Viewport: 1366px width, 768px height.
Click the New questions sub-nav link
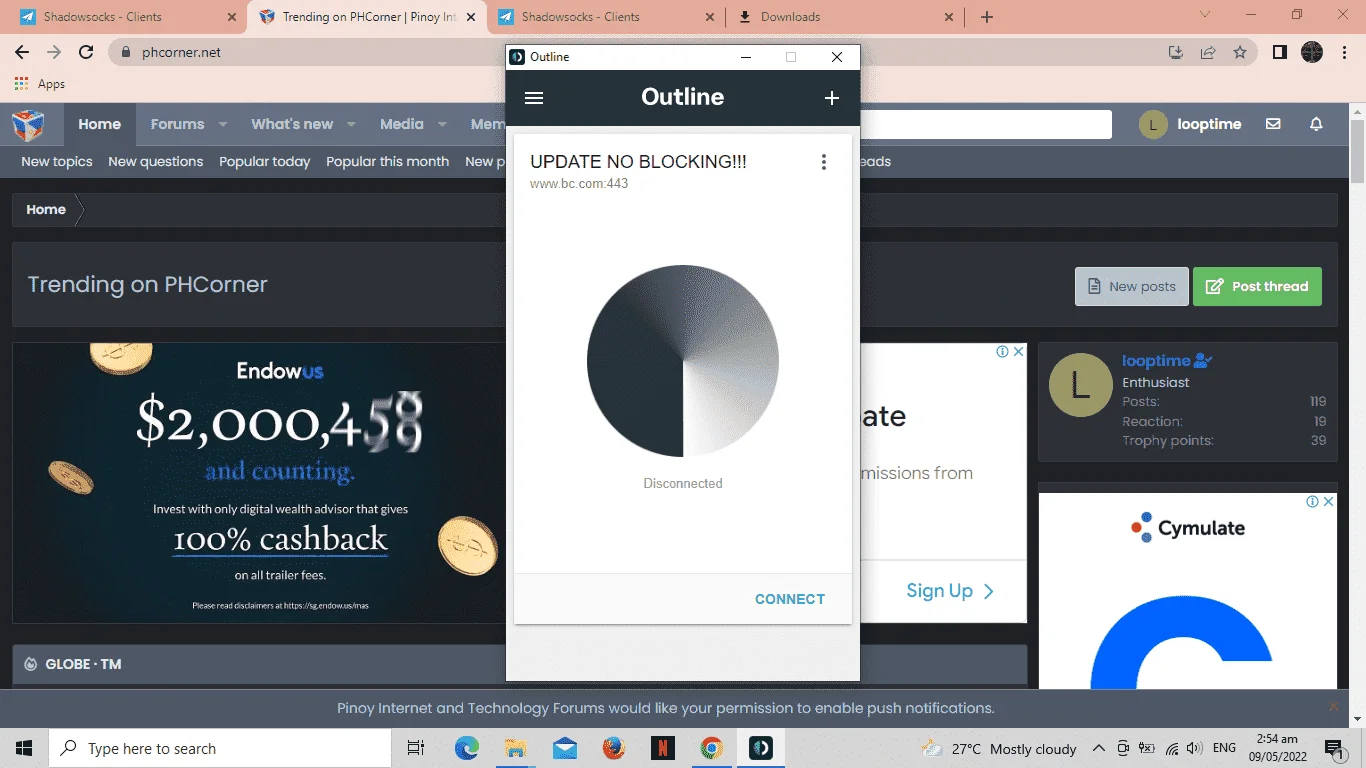[x=156, y=161]
